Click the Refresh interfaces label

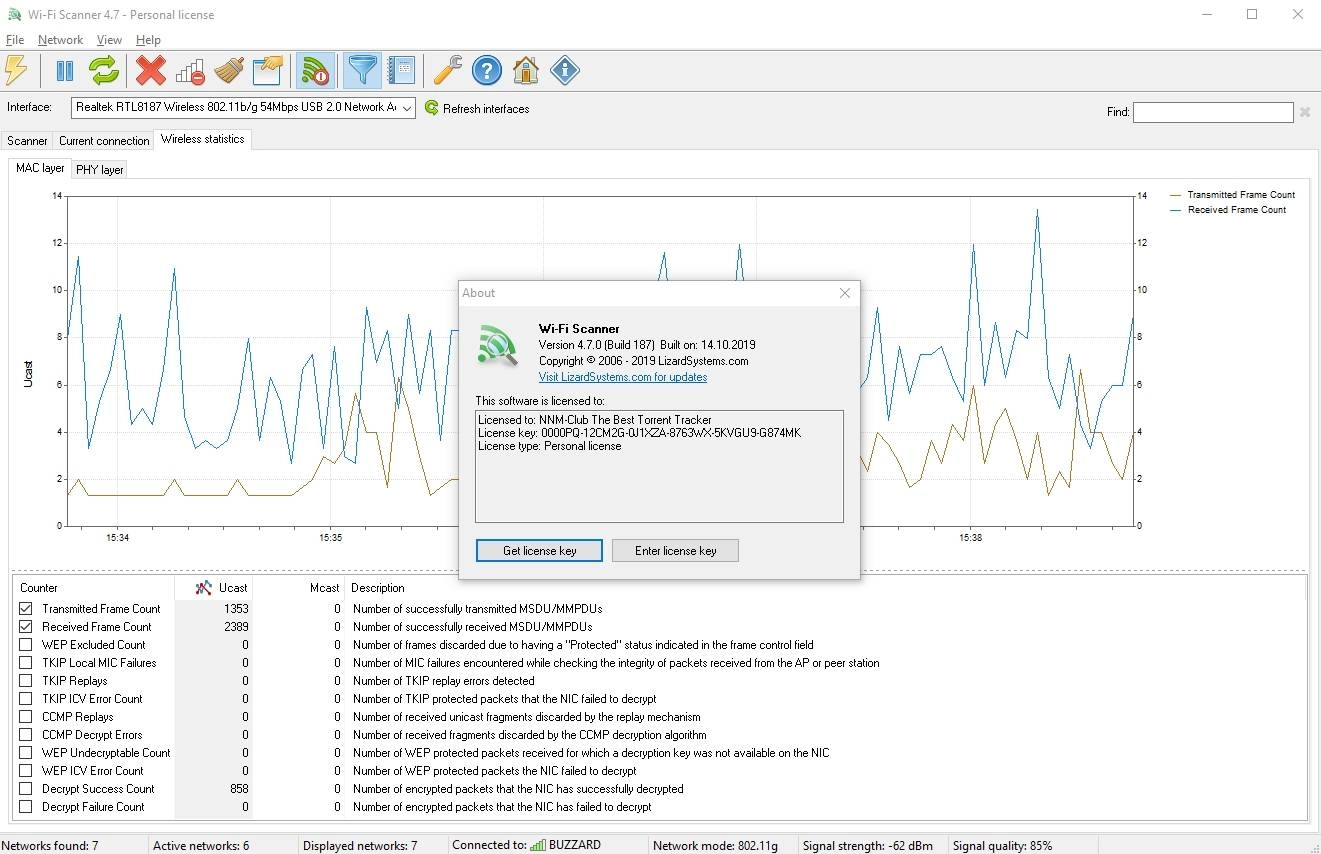(x=486, y=108)
